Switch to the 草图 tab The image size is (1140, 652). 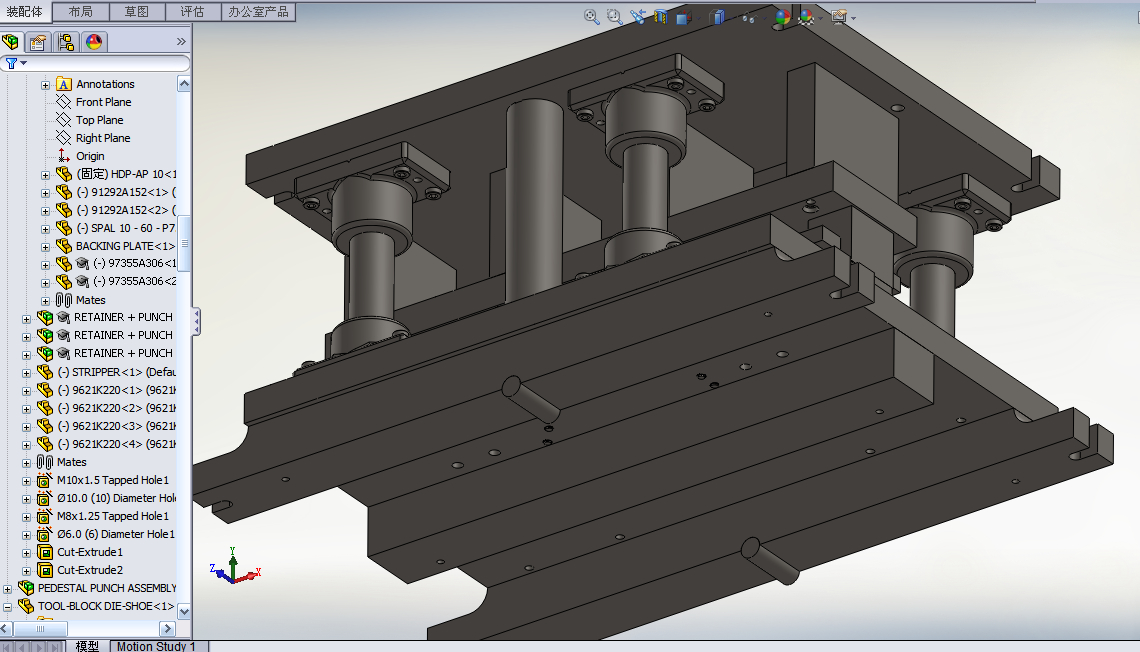point(137,12)
